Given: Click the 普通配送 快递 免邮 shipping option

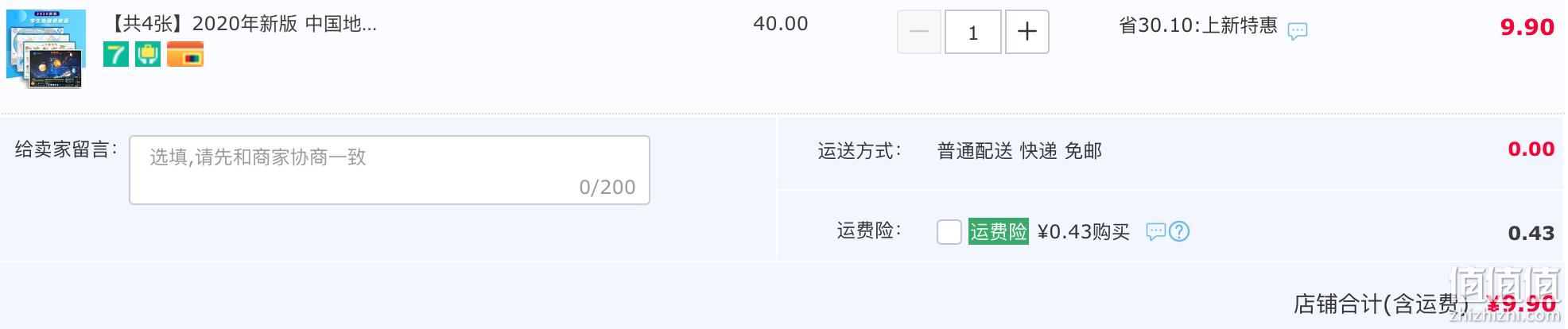Looking at the screenshot, I should coord(1019,151).
